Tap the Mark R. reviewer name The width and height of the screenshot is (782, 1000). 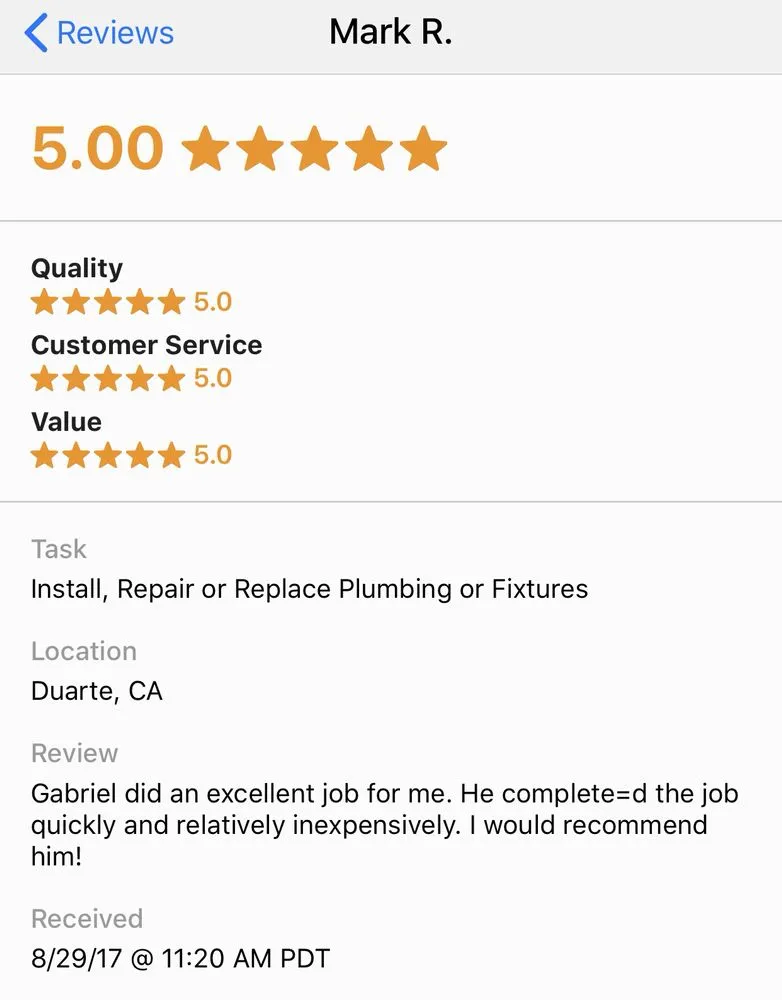pyautogui.click(x=390, y=32)
